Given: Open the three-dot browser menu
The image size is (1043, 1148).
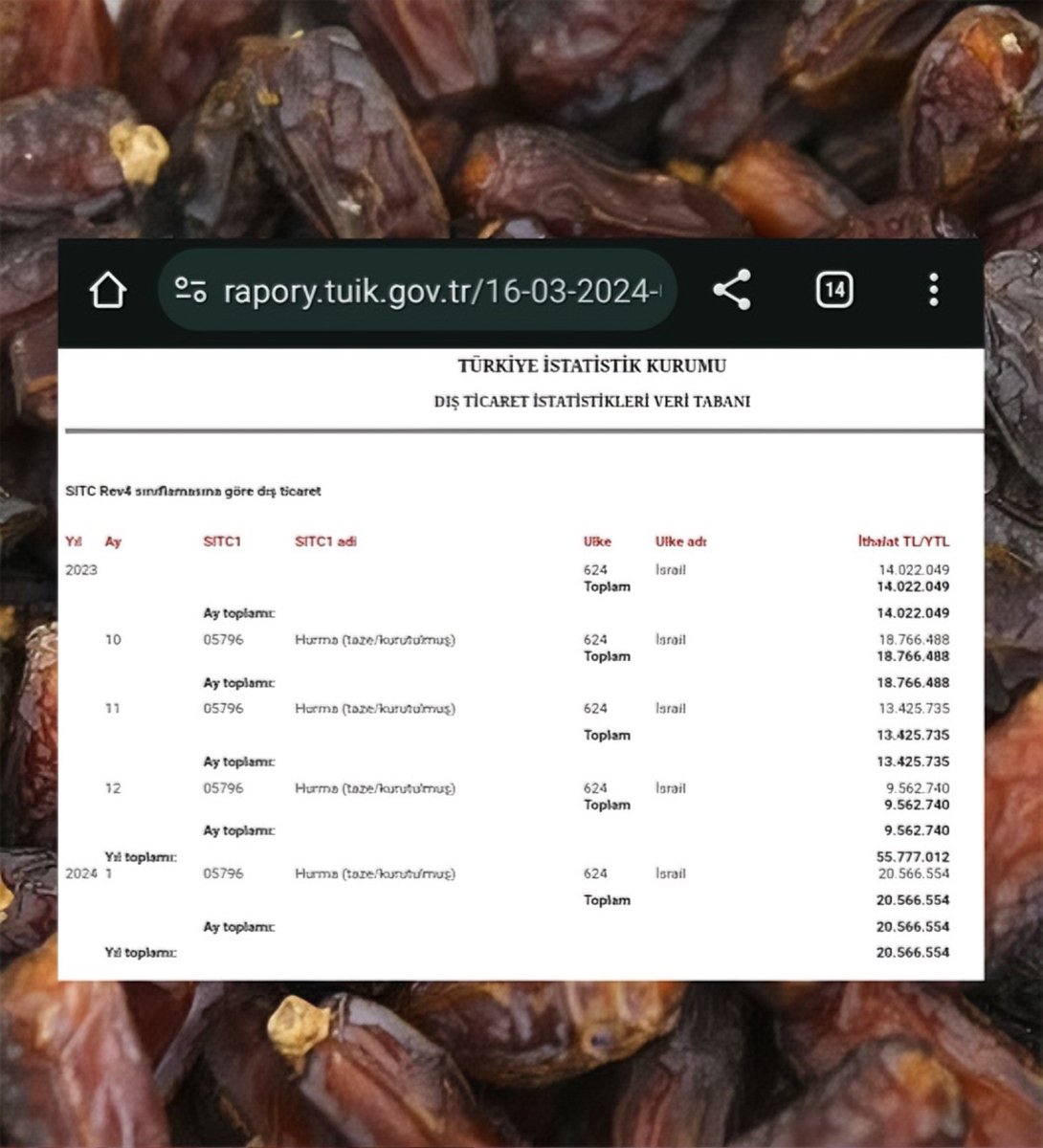Looking at the screenshot, I should coord(933,290).
